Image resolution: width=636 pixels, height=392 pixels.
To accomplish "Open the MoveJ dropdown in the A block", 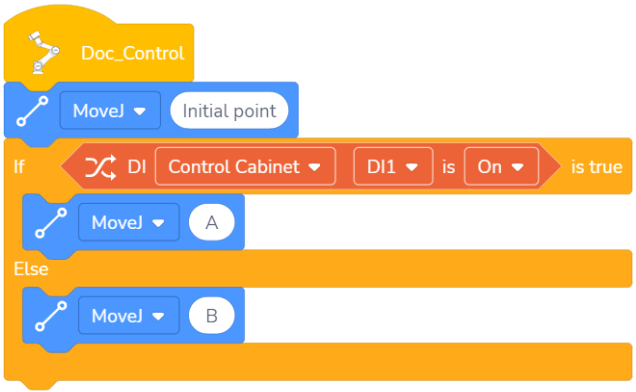I will pyautogui.click(x=129, y=222).
